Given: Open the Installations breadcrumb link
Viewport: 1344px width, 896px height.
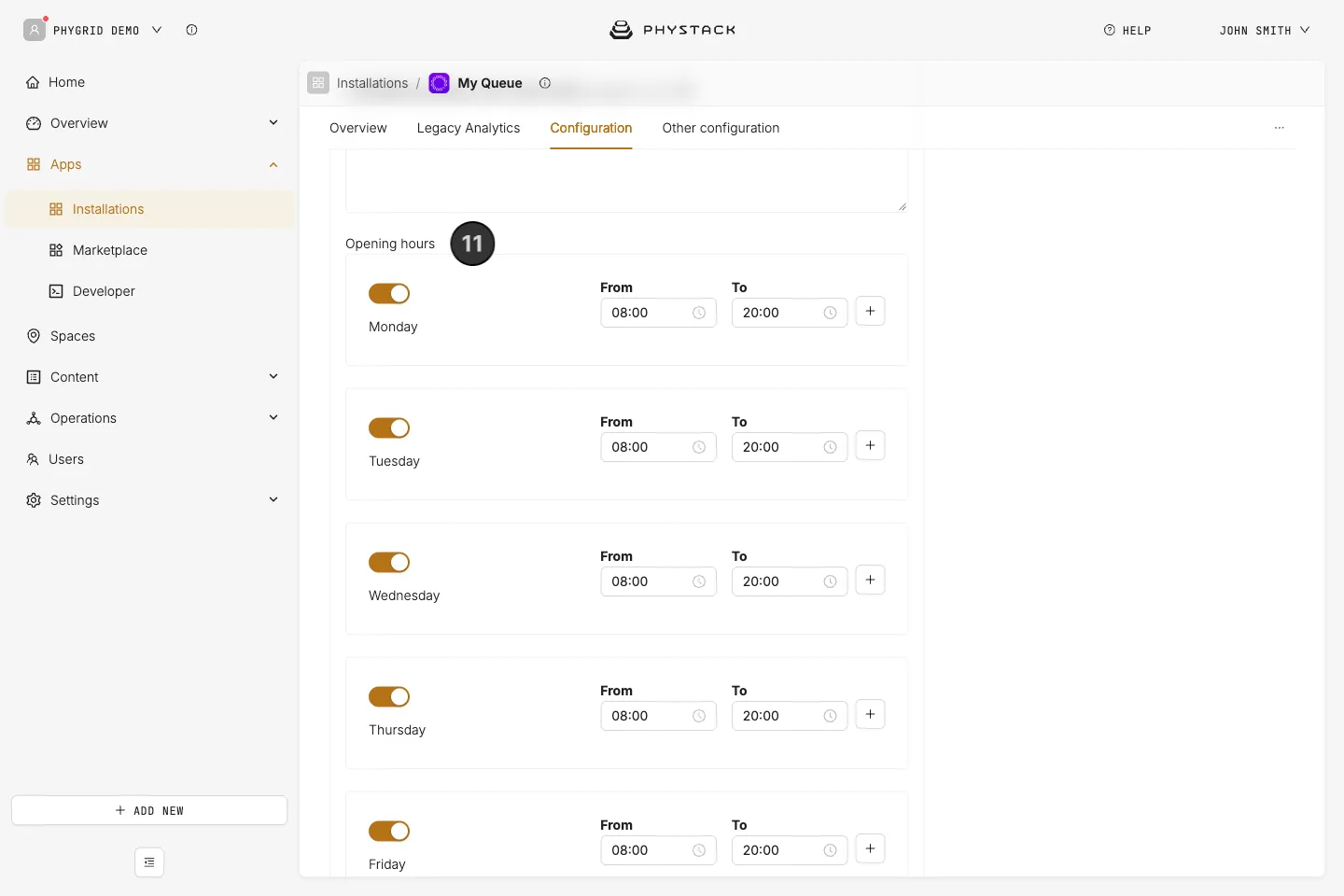Looking at the screenshot, I should 372,83.
